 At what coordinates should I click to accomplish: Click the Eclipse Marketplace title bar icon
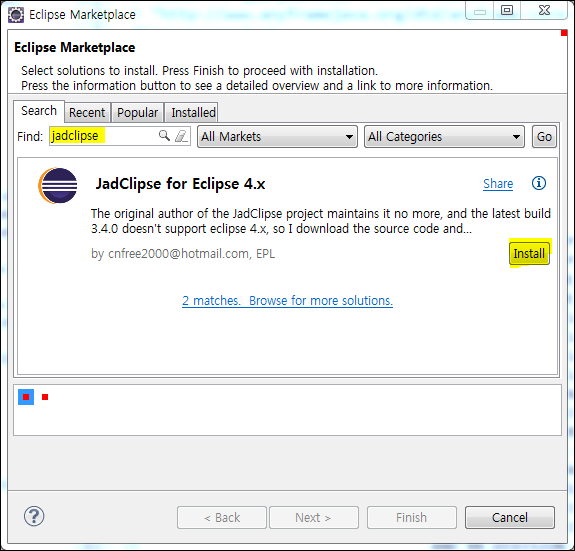pos(16,15)
